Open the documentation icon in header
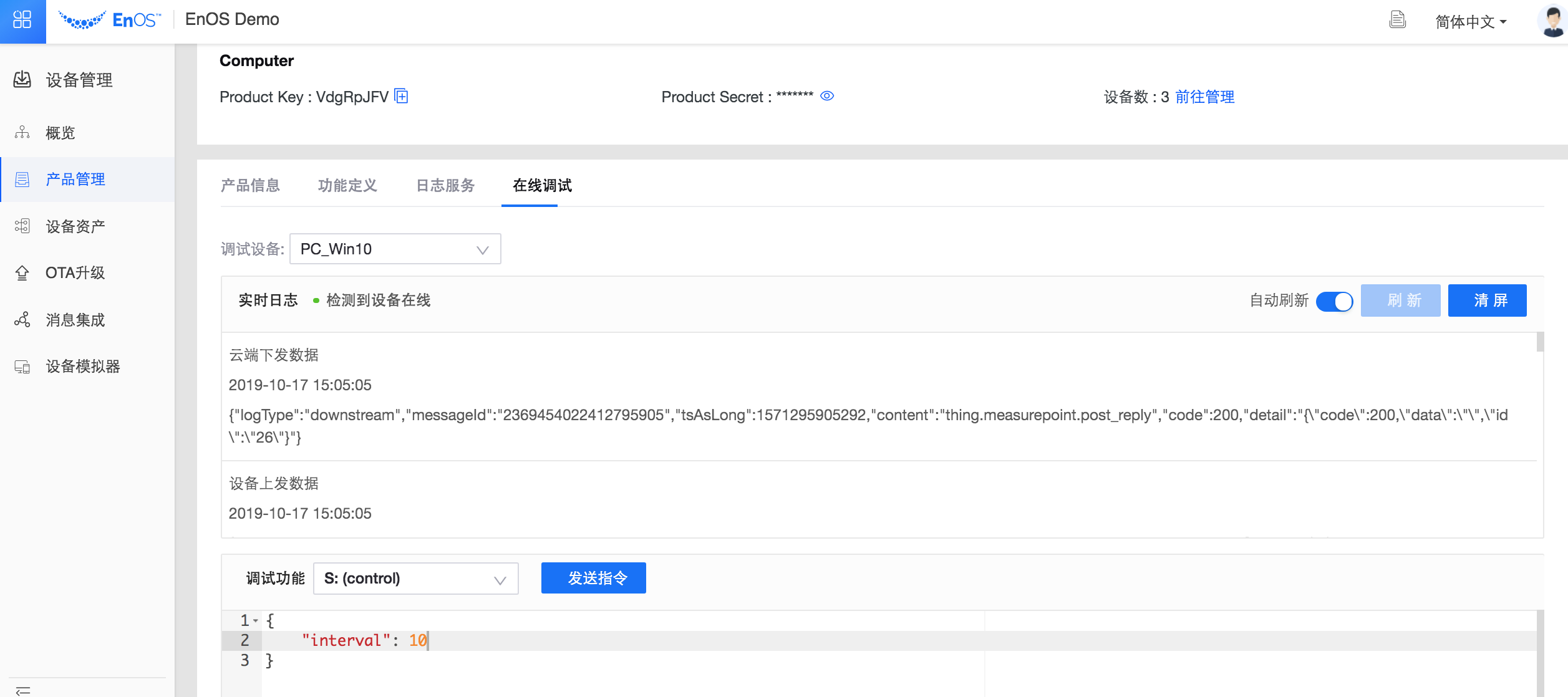The image size is (1568, 697). [x=1398, y=21]
